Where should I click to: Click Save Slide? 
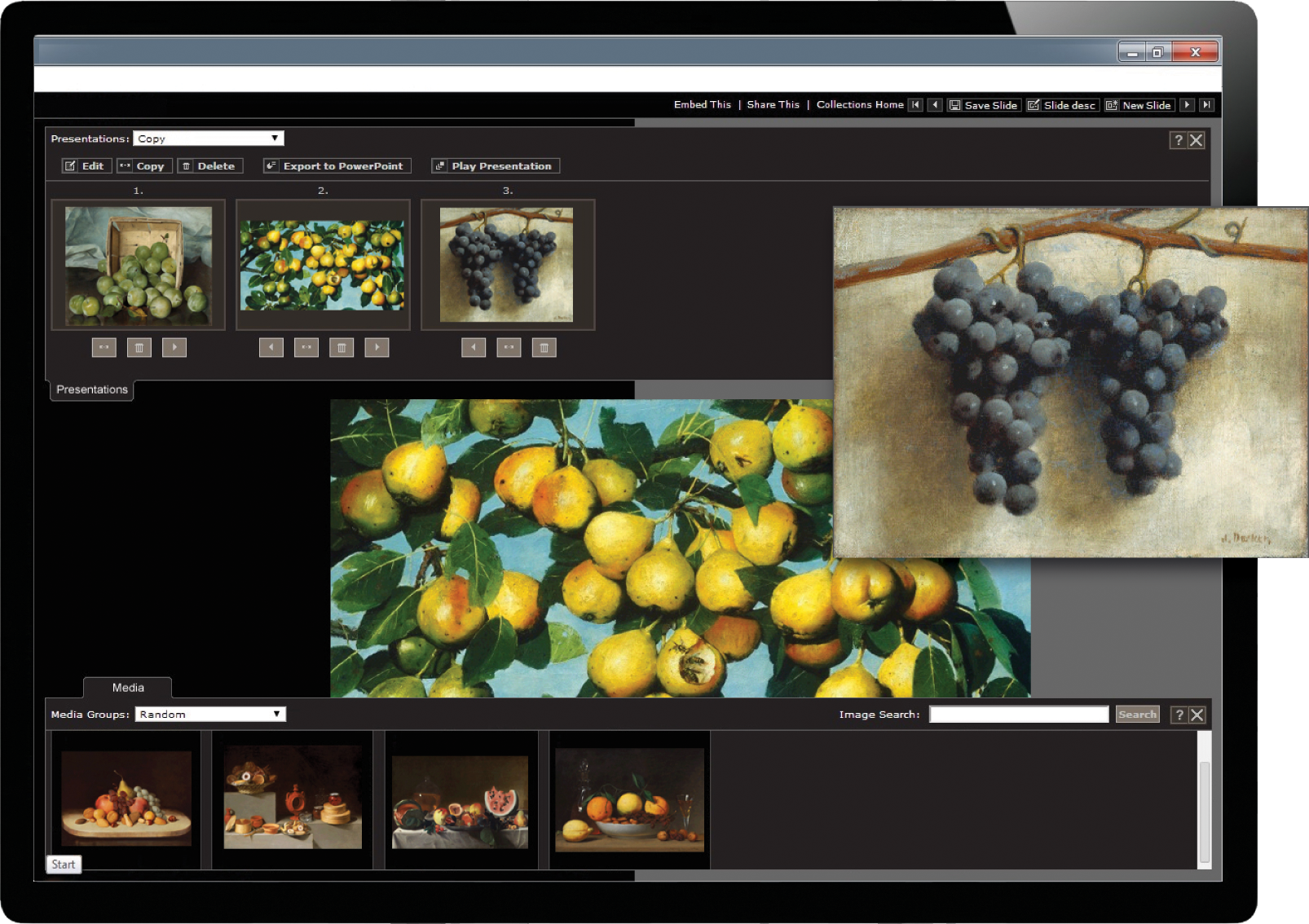983,105
